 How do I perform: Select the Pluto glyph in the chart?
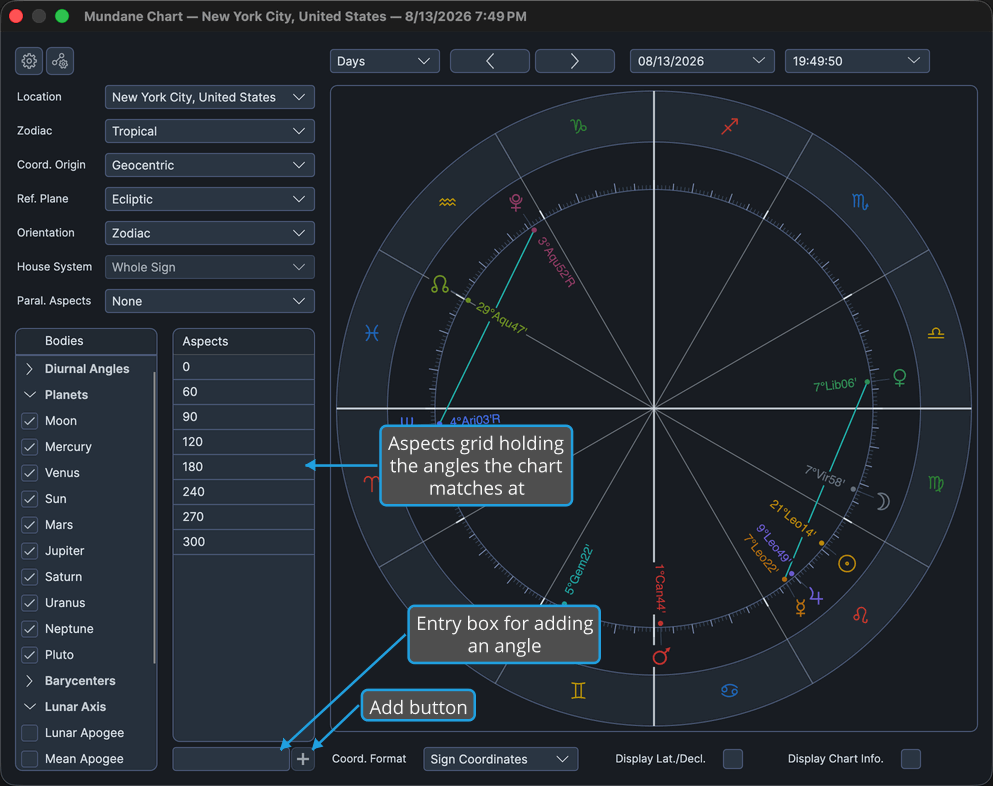516,203
